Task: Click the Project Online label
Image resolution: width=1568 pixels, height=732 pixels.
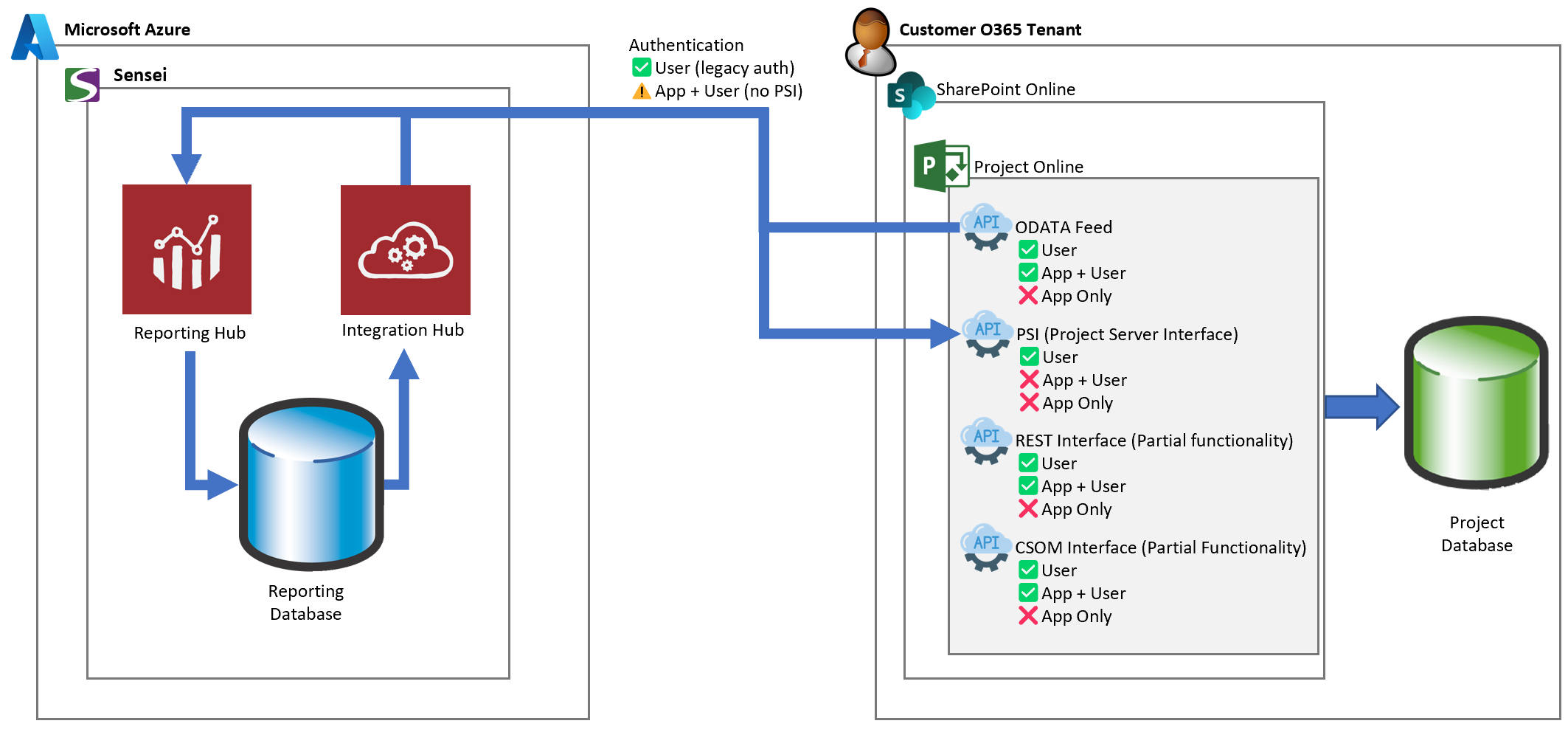Action: pyautogui.click(x=1028, y=167)
